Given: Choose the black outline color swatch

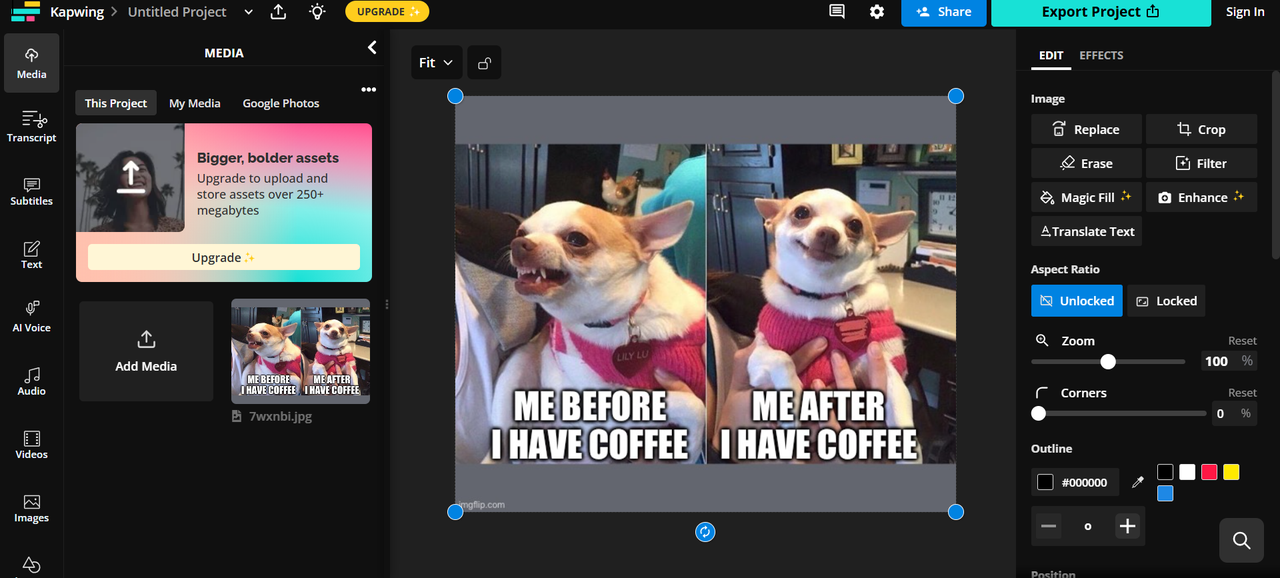Looking at the screenshot, I should click(x=1165, y=472).
